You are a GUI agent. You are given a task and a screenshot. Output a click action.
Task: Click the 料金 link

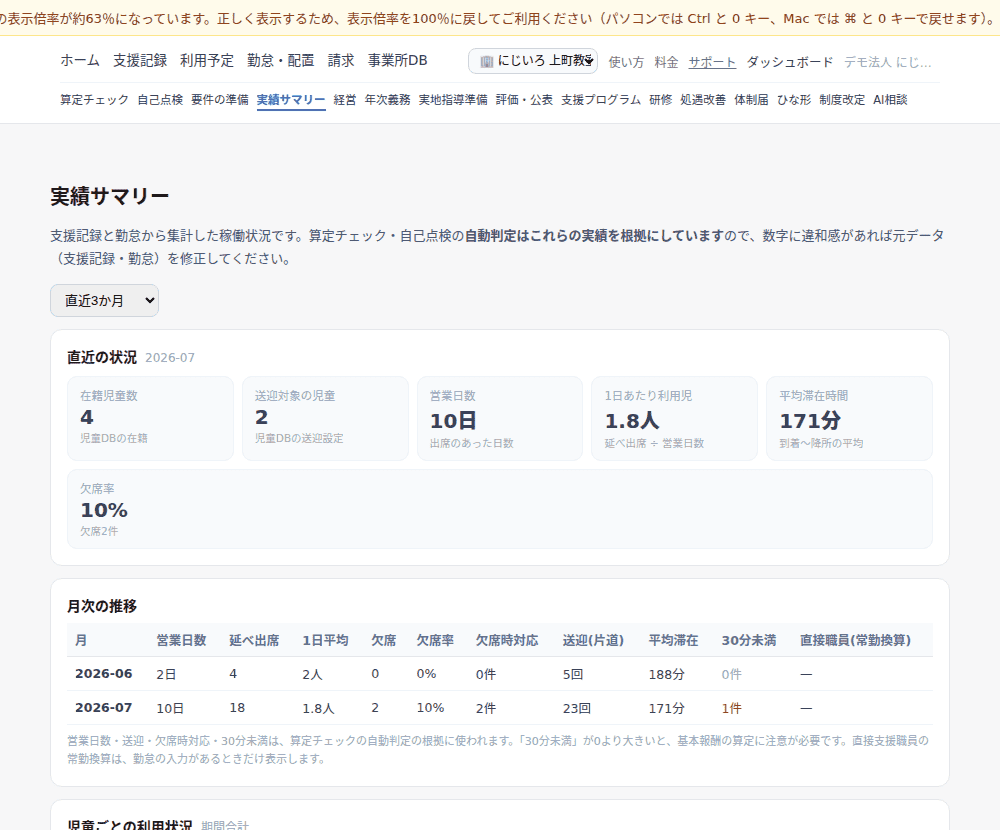(x=666, y=62)
